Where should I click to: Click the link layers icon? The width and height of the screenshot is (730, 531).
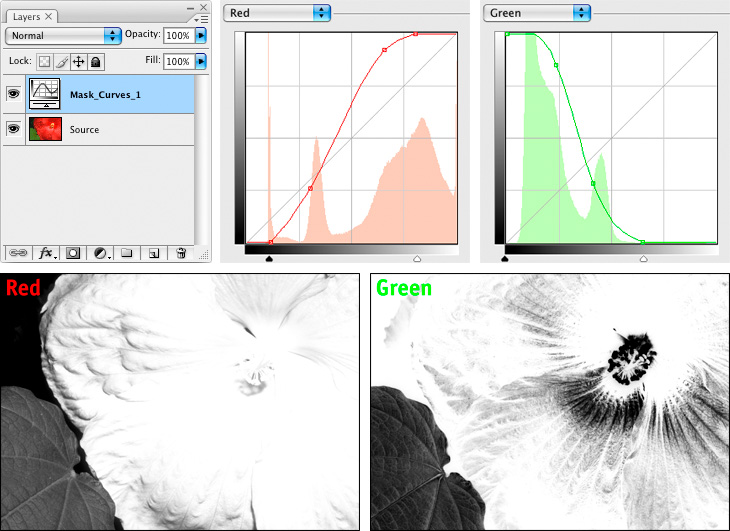(x=19, y=253)
